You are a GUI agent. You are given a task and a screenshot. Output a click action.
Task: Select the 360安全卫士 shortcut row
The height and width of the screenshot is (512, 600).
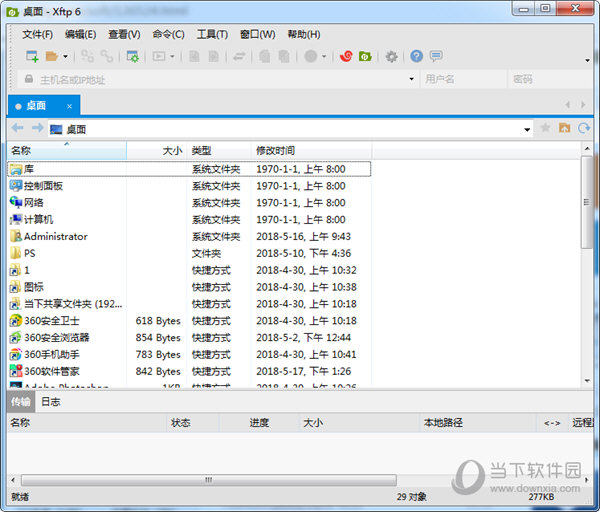coord(189,321)
